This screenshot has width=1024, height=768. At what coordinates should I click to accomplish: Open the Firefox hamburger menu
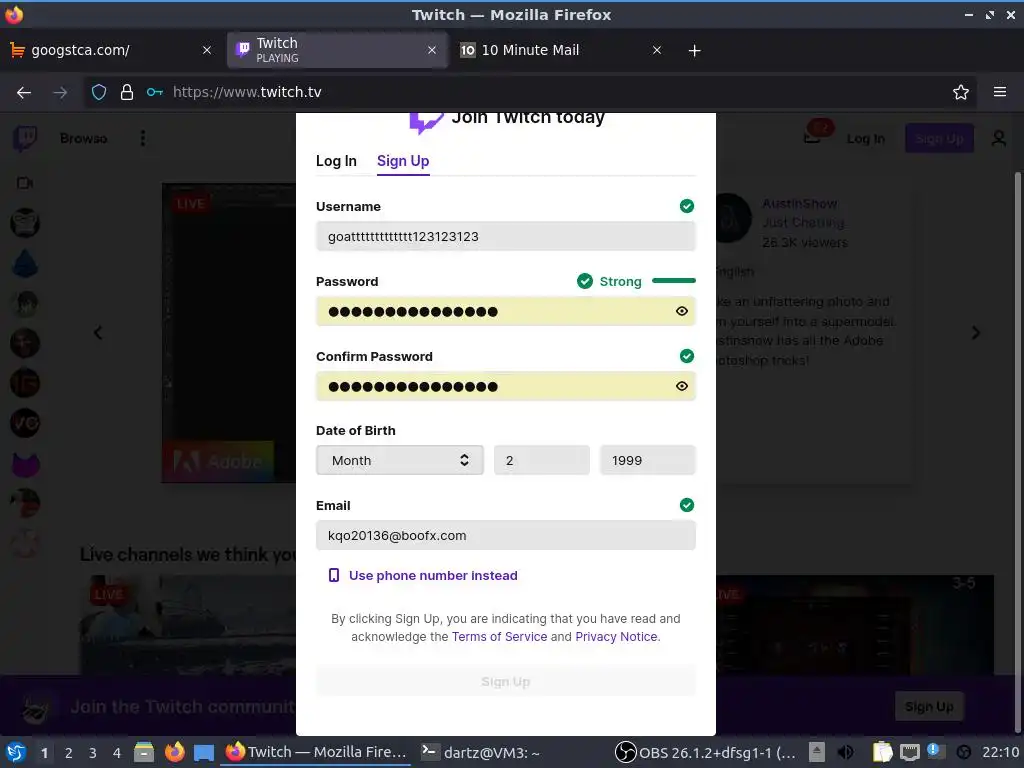1000,92
